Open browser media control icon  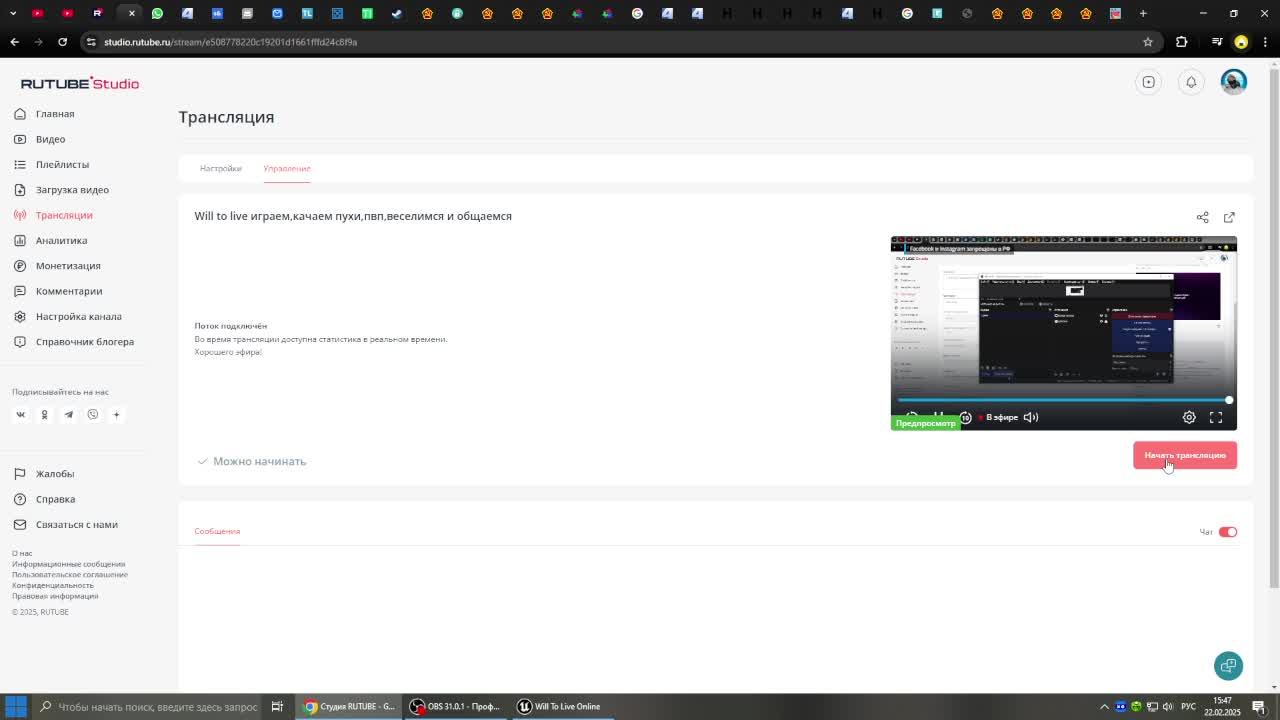click(x=1216, y=42)
